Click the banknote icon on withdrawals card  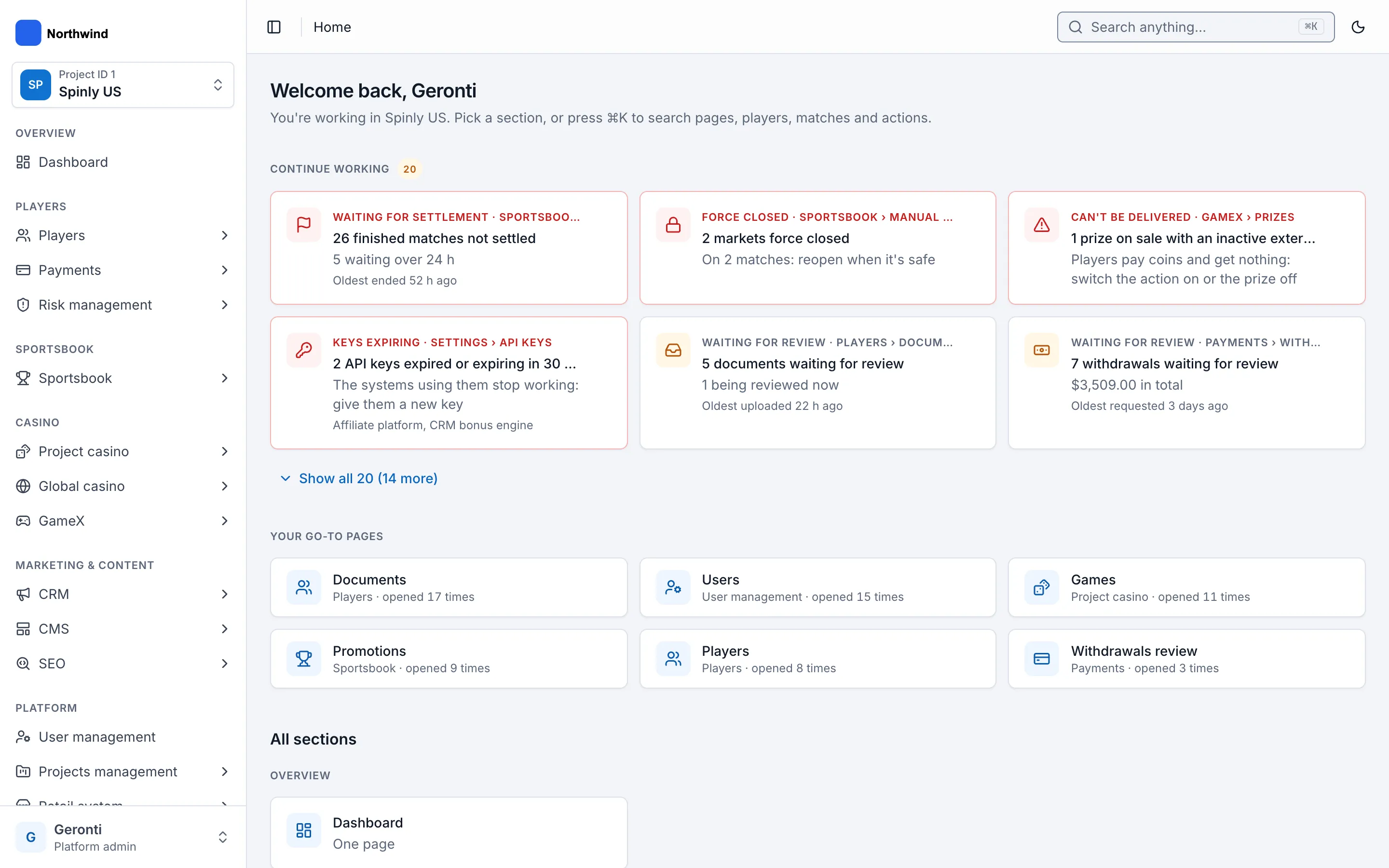1041,350
